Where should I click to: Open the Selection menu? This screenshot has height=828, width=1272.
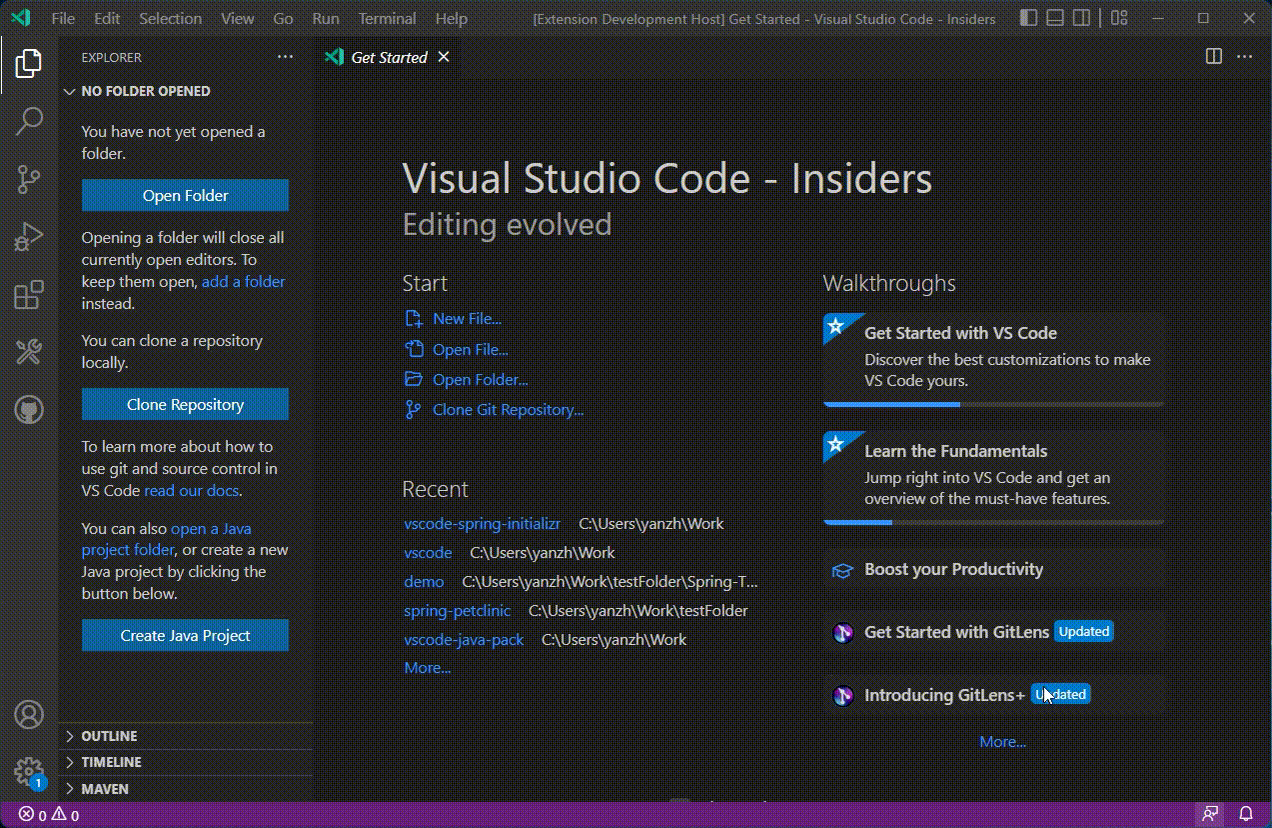170,18
